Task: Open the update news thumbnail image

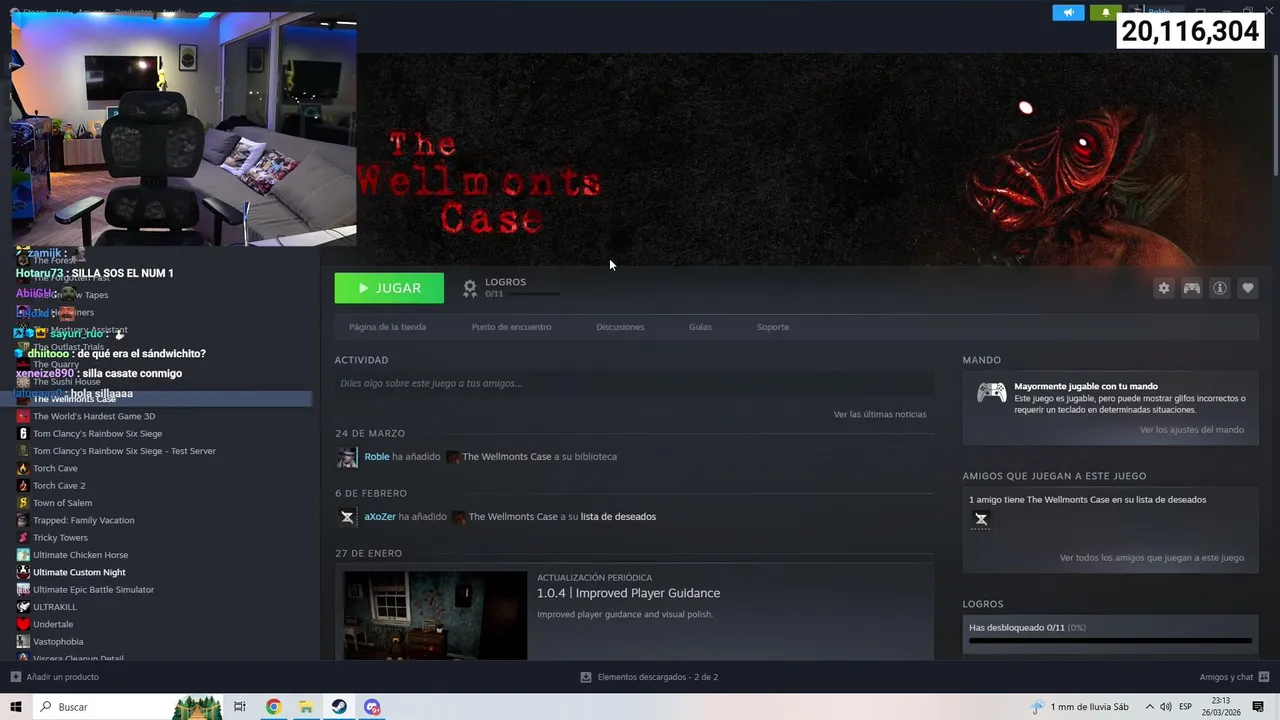Action: (435, 615)
